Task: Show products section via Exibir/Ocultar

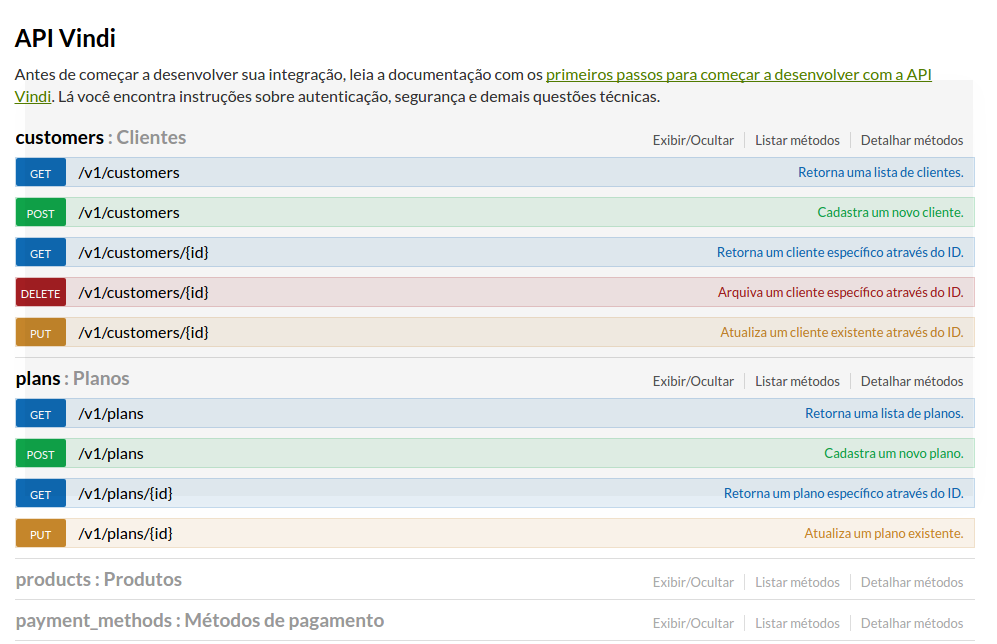Action: pyautogui.click(x=693, y=582)
